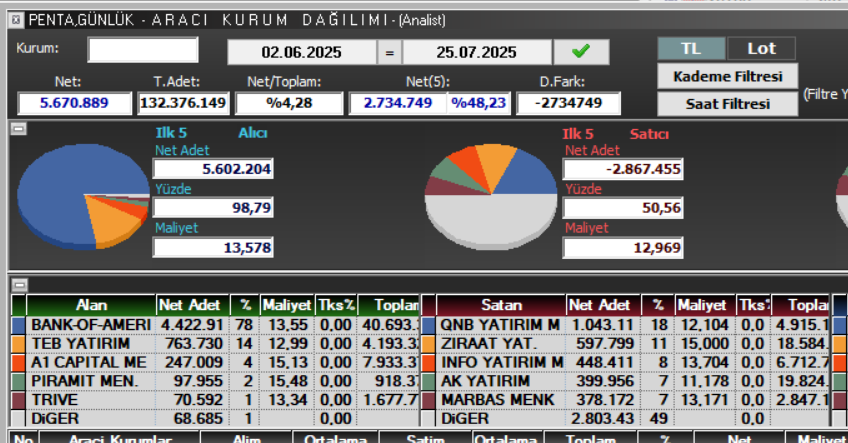Screen dimensions: 848x443
Task: Click Maliyet header in Alan table
Action: [287, 305]
